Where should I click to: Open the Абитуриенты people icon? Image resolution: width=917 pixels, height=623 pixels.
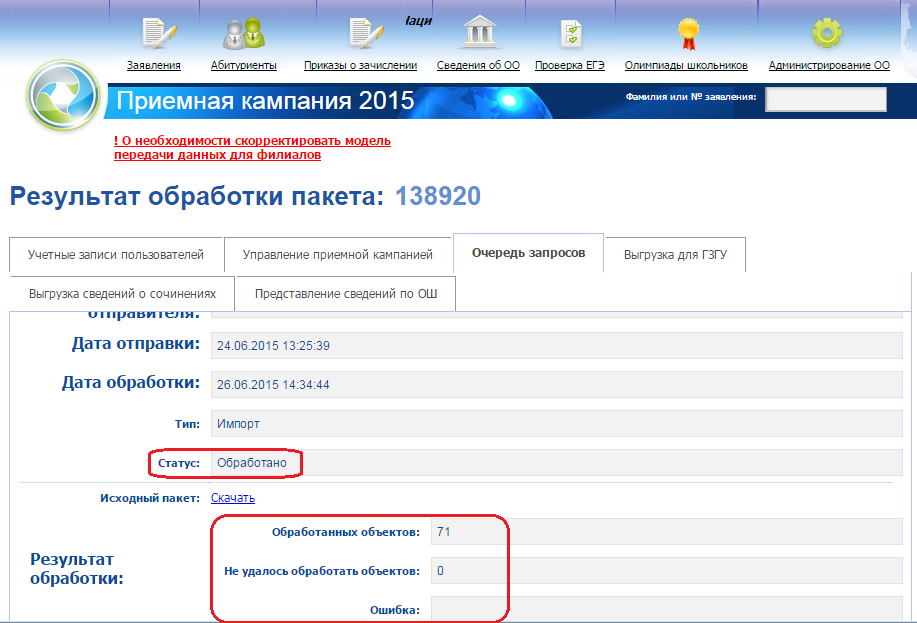243,33
